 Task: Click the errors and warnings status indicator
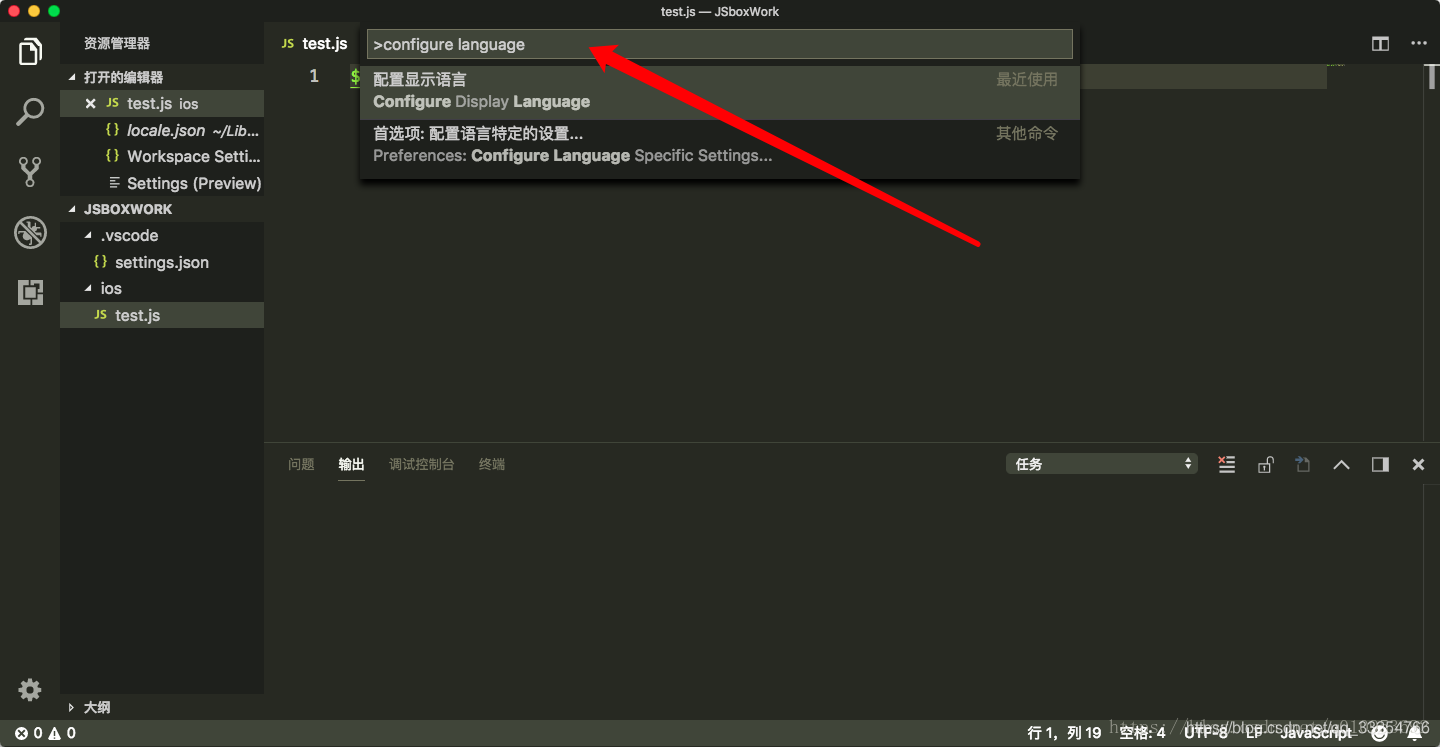click(x=45, y=733)
